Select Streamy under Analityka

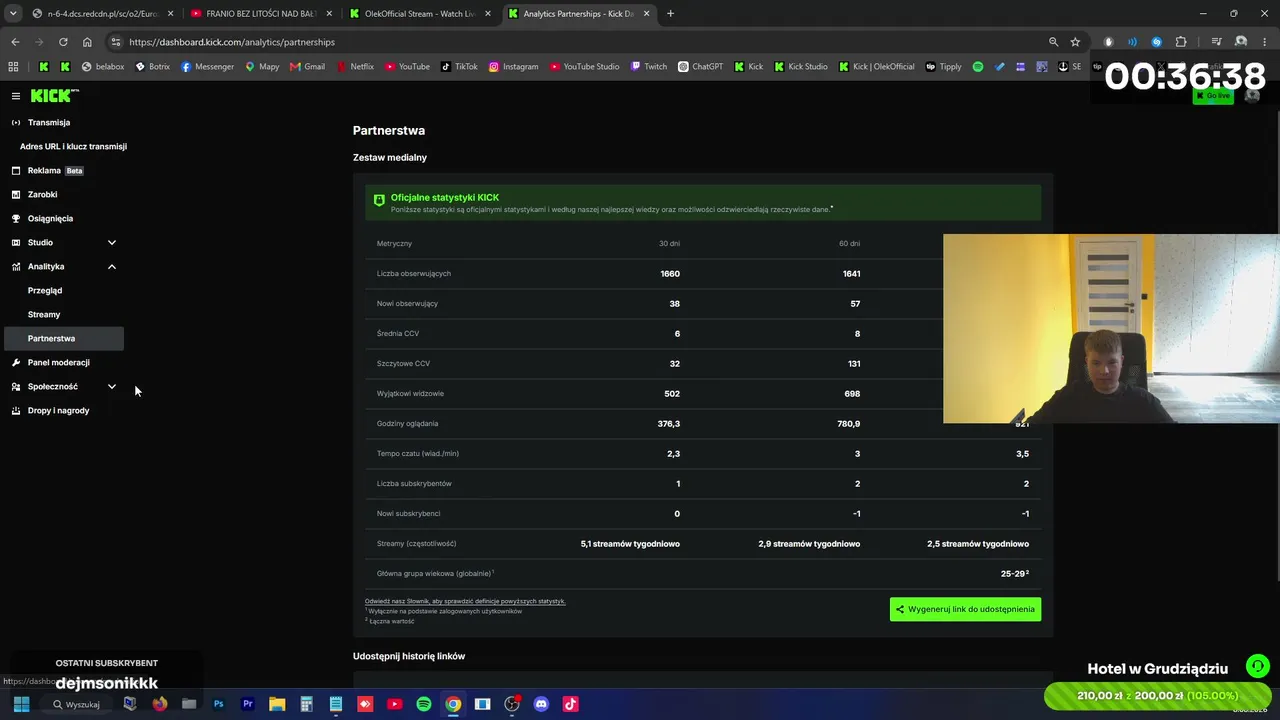pyautogui.click(x=44, y=314)
